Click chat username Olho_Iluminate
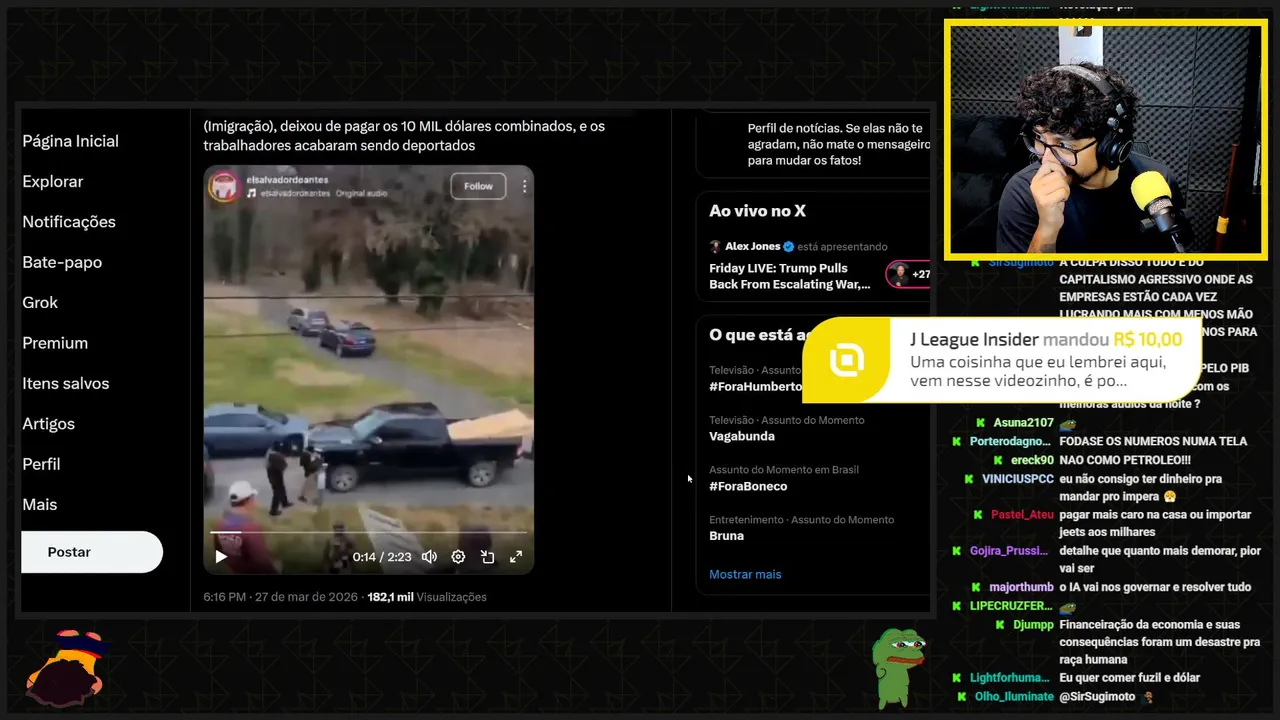Image resolution: width=1280 pixels, height=720 pixels. pos(1014,696)
